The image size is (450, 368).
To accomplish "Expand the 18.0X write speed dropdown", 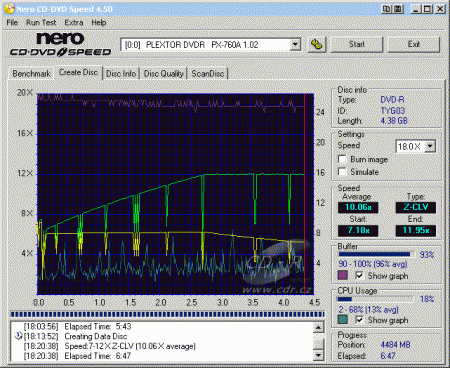I will [430, 146].
